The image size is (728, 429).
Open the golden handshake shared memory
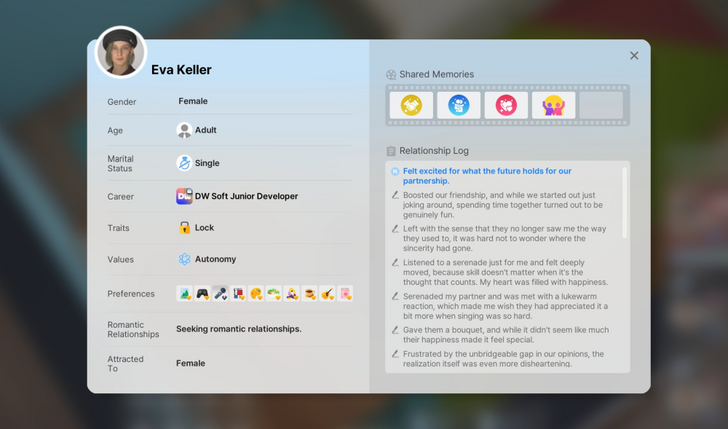[x=411, y=105]
